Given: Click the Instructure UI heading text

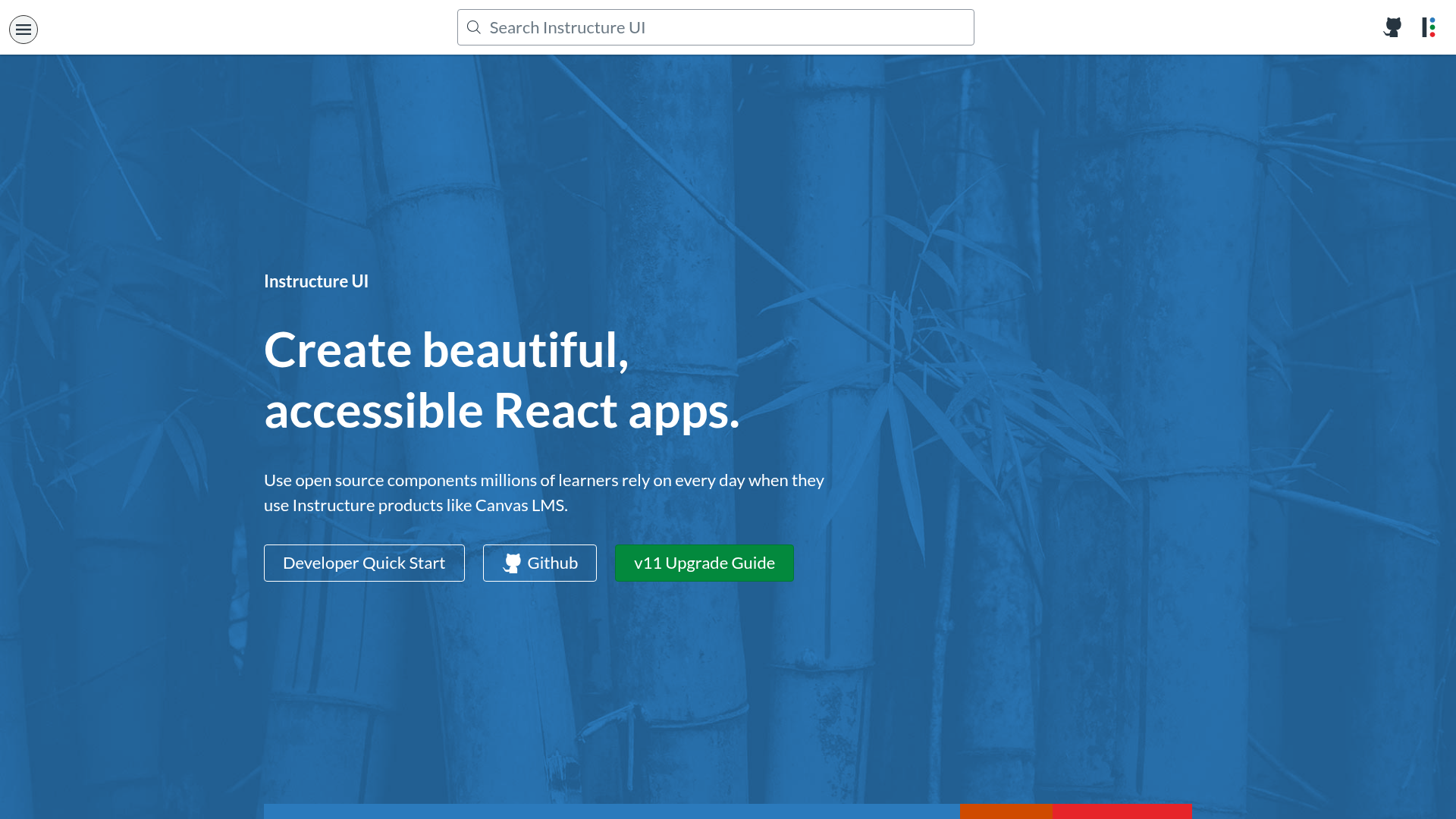Looking at the screenshot, I should pos(316,281).
